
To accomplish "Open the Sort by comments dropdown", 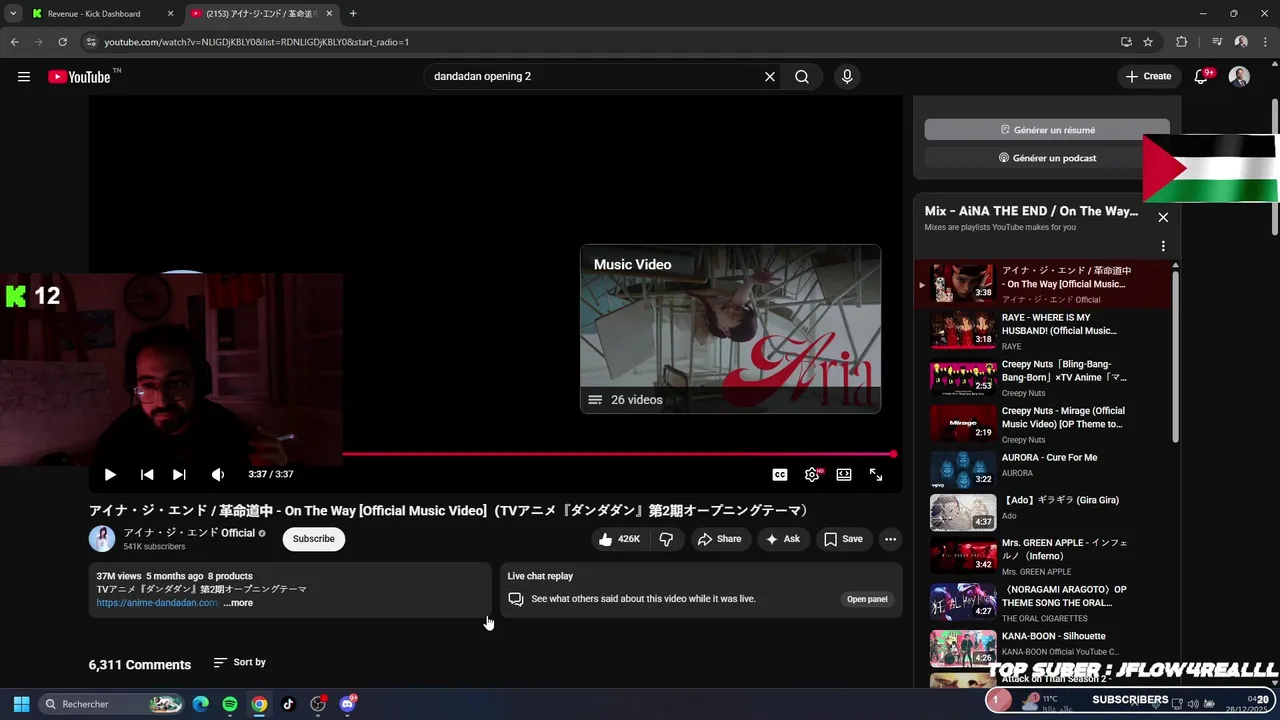I will [240, 663].
